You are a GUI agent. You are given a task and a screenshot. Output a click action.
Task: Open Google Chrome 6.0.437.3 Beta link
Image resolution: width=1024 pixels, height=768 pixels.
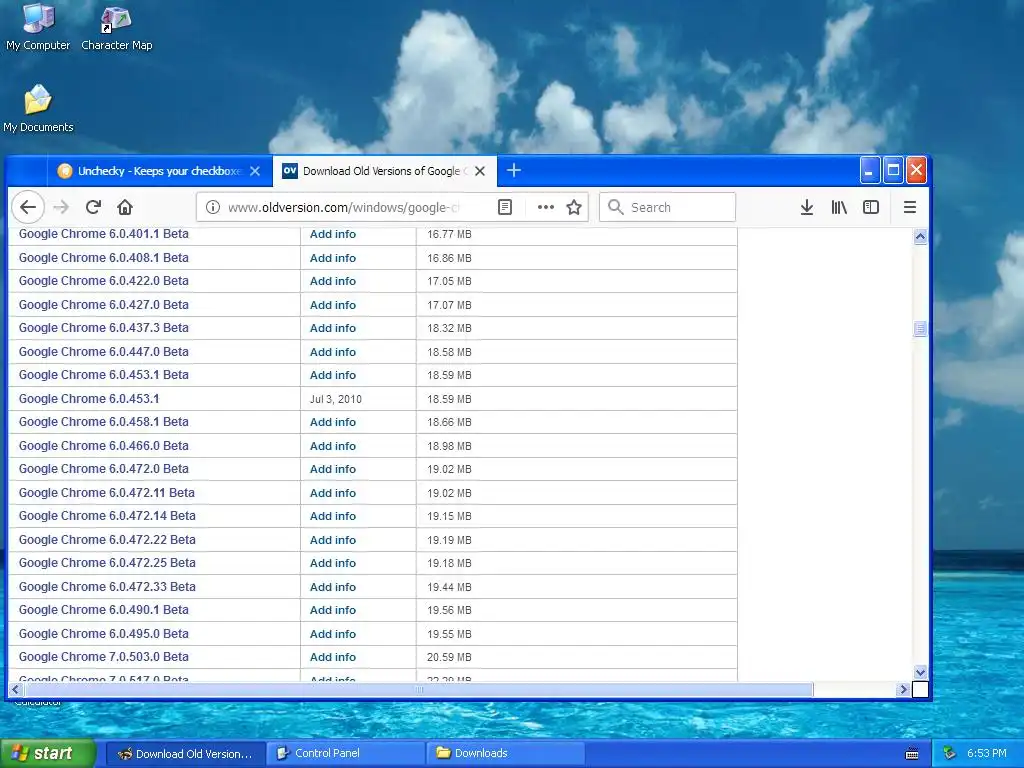click(x=103, y=328)
